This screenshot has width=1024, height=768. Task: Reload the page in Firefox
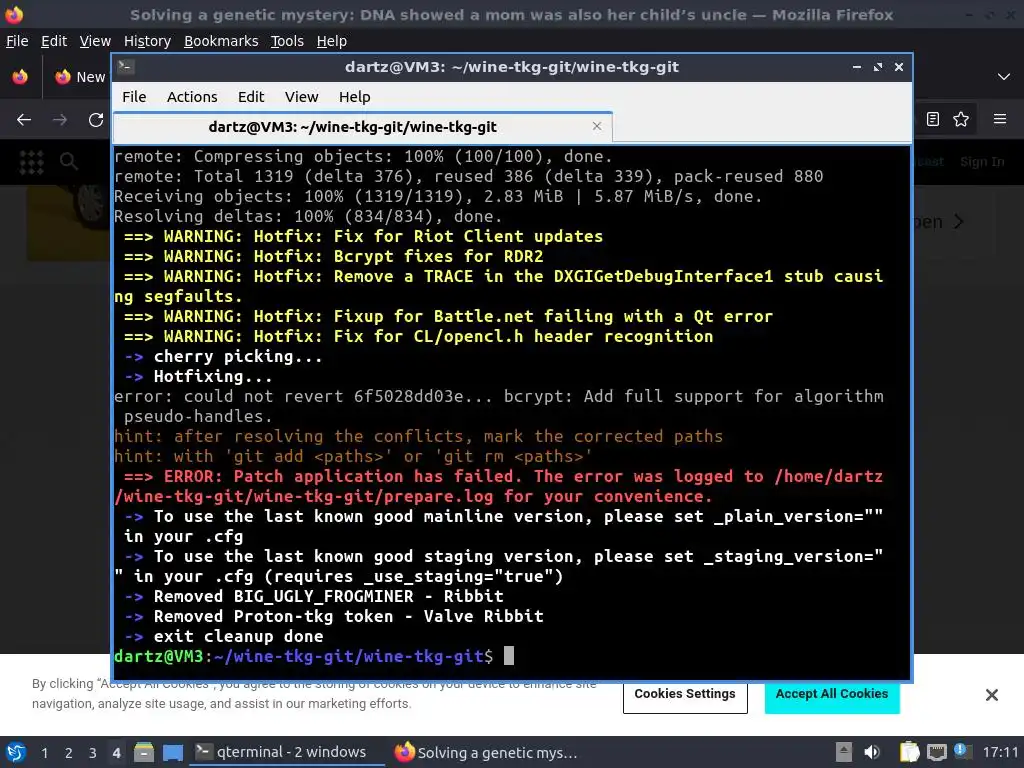[x=96, y=120]
